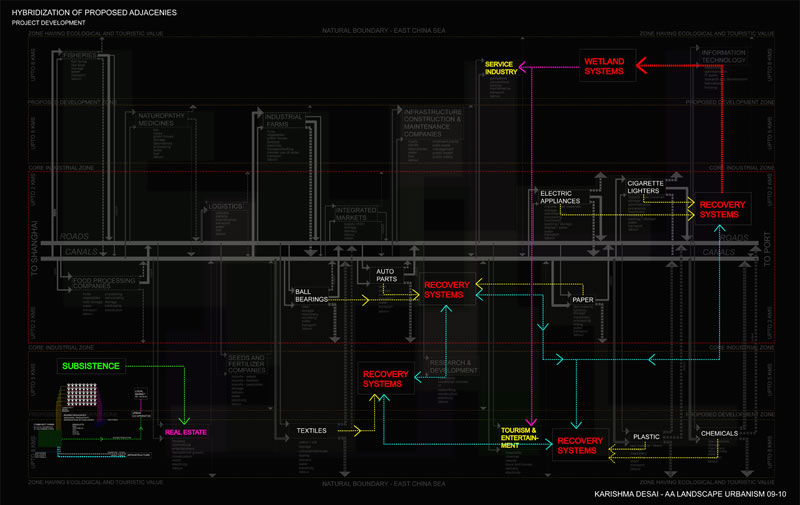
Task: Click the "PROJECT DEVELOPMENT" subtitle
Action: [x=48, y=23]
